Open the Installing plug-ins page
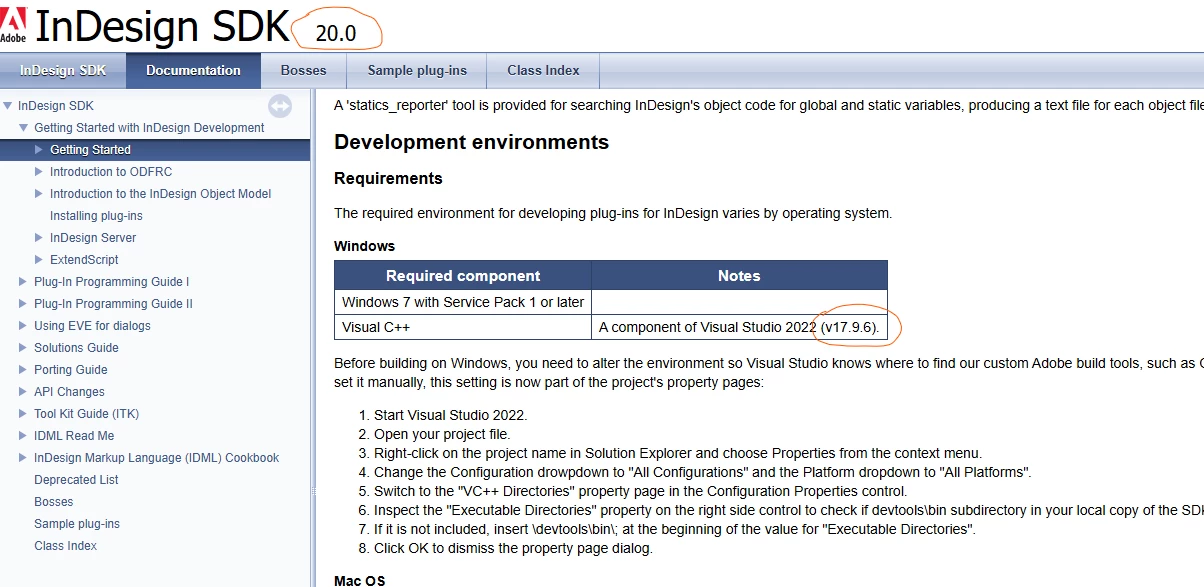The image size is (1204, 587). 96,216
